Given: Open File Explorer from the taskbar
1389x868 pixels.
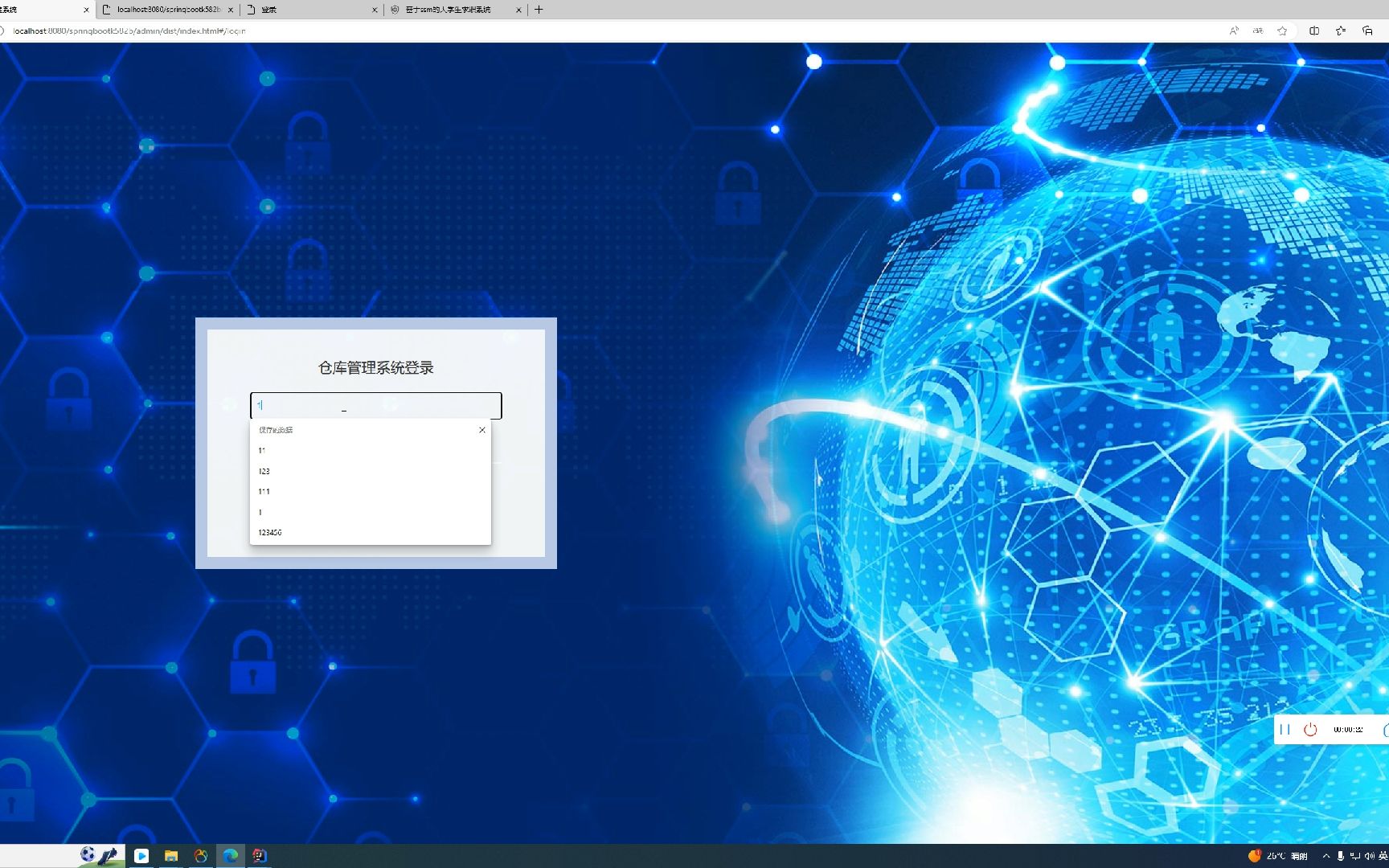Looking at the screenshot, I should point(171,856).
